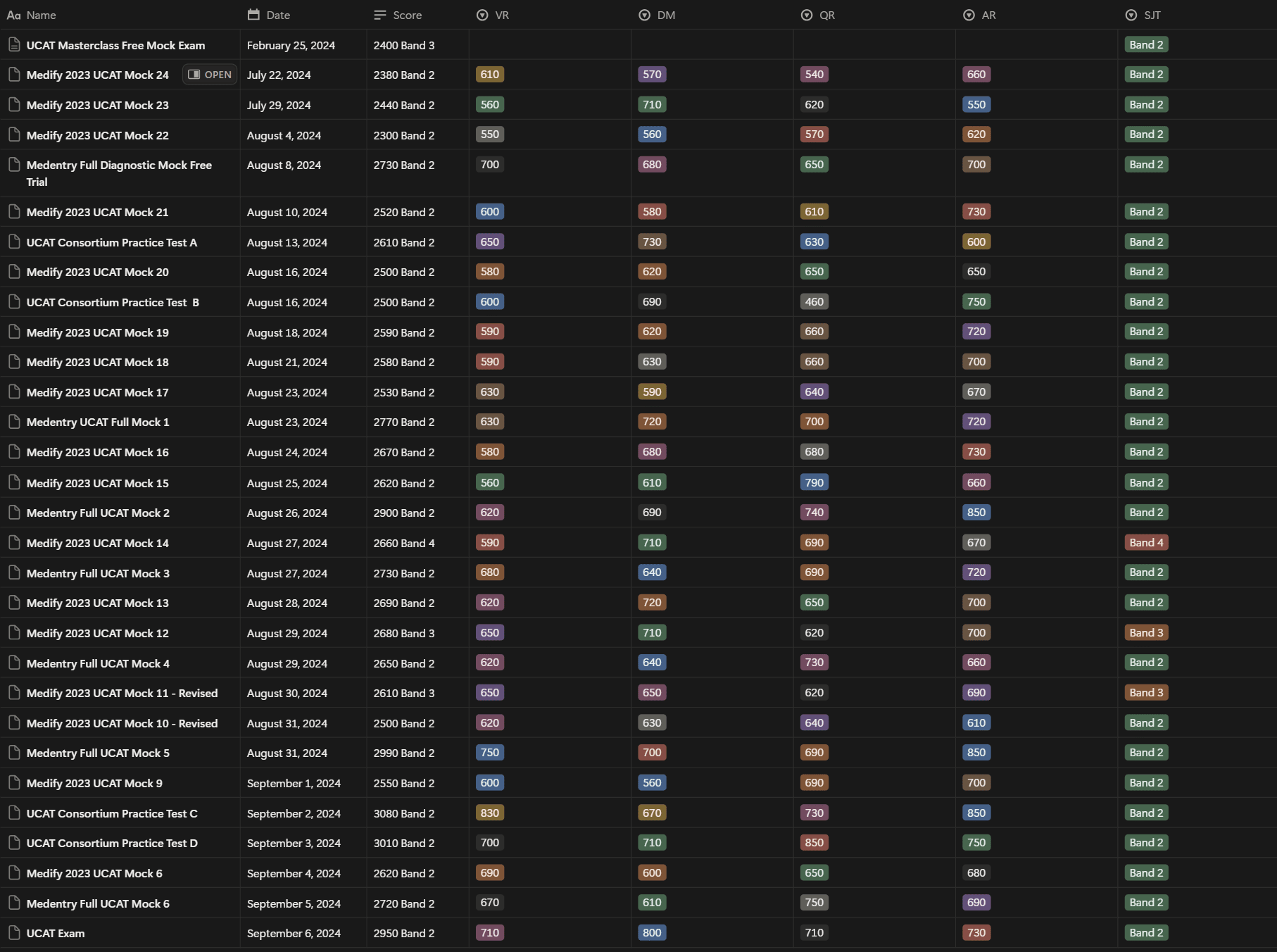Open the Score column header menu
Screen dimensions: 1277x952
click(418, 15)
